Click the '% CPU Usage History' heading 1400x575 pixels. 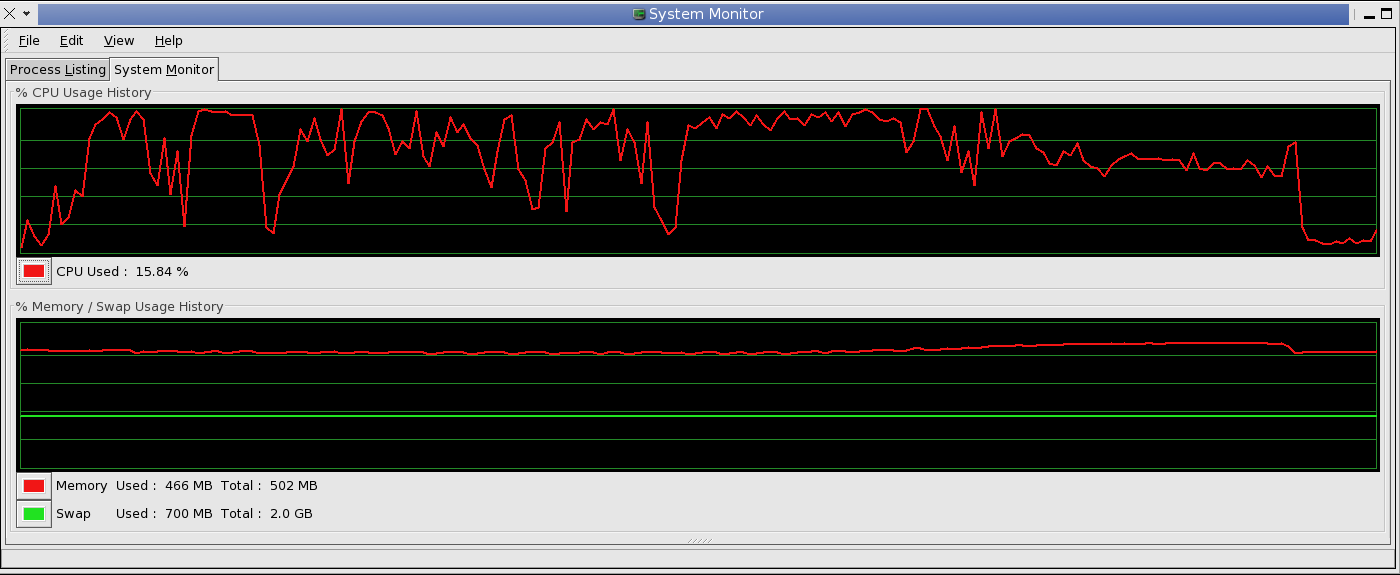[x=84, y=93]
